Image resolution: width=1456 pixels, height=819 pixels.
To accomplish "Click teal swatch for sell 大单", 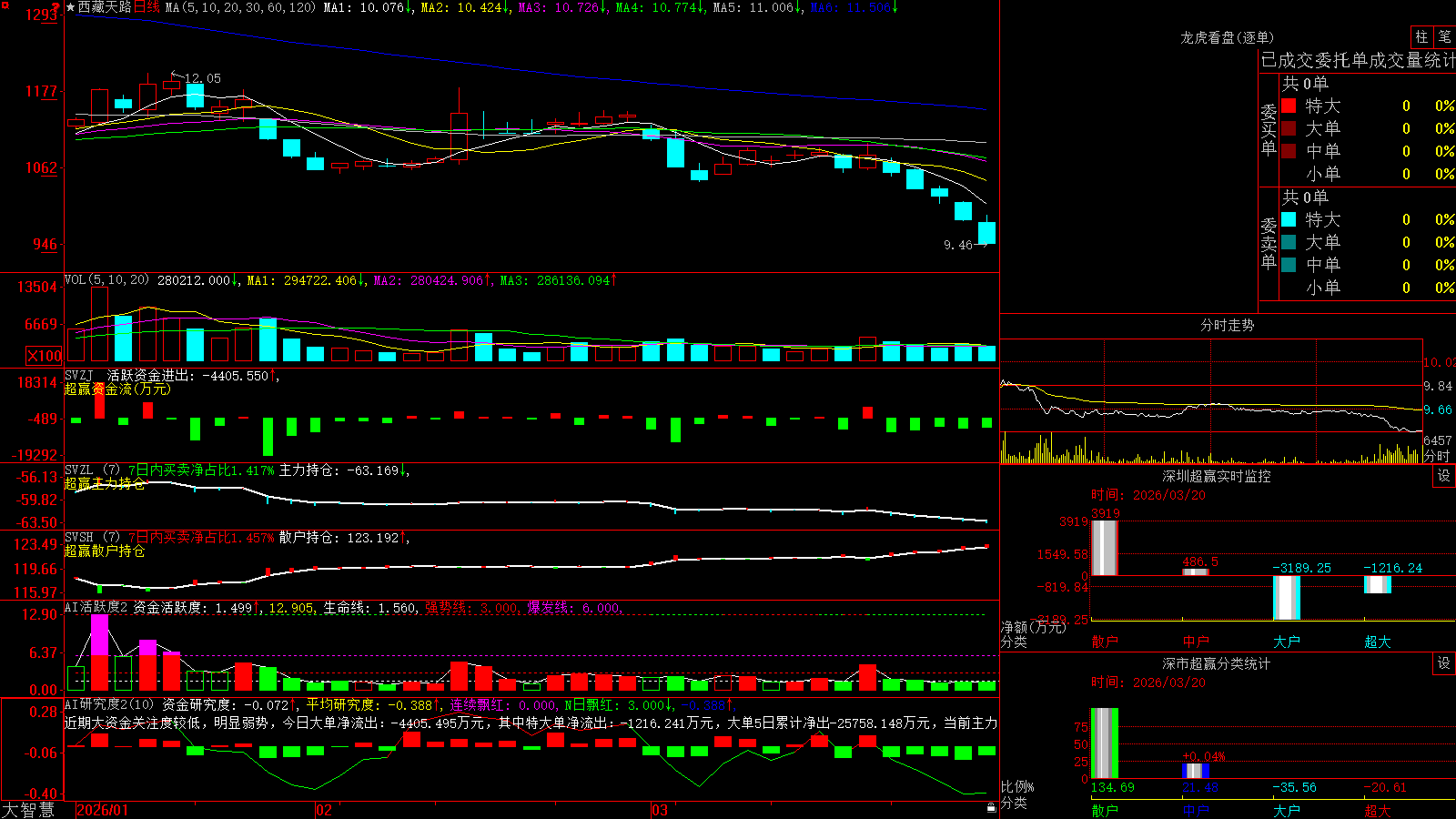I will (x=1289, y=242).
